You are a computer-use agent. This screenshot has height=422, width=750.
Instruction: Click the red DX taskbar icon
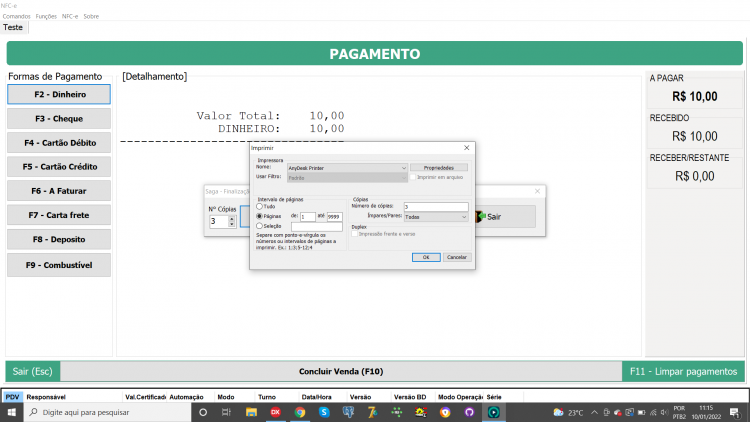point(276,412)
